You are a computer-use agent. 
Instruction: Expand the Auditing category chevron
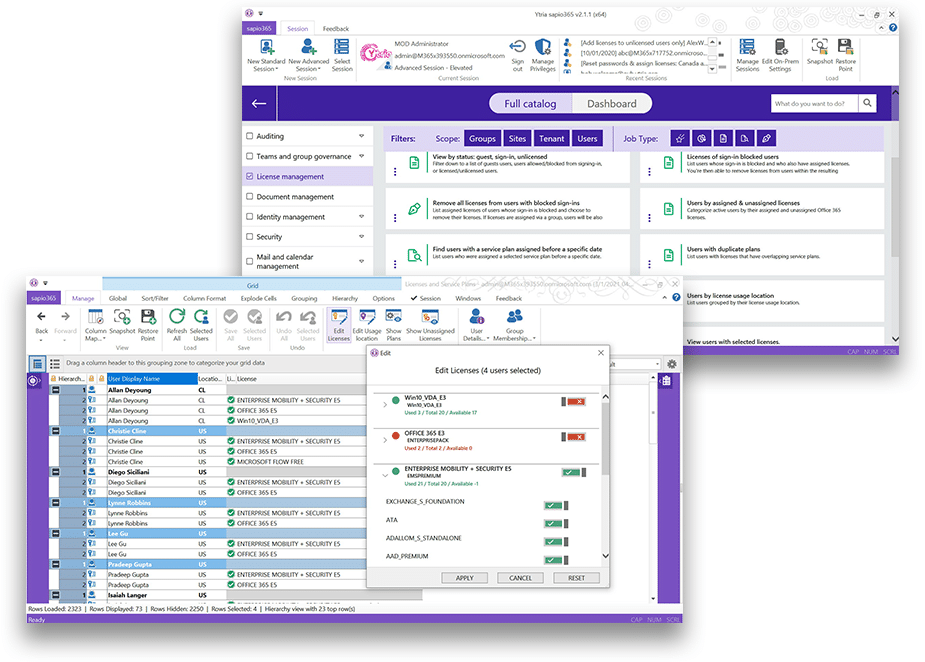click(361, 136)
